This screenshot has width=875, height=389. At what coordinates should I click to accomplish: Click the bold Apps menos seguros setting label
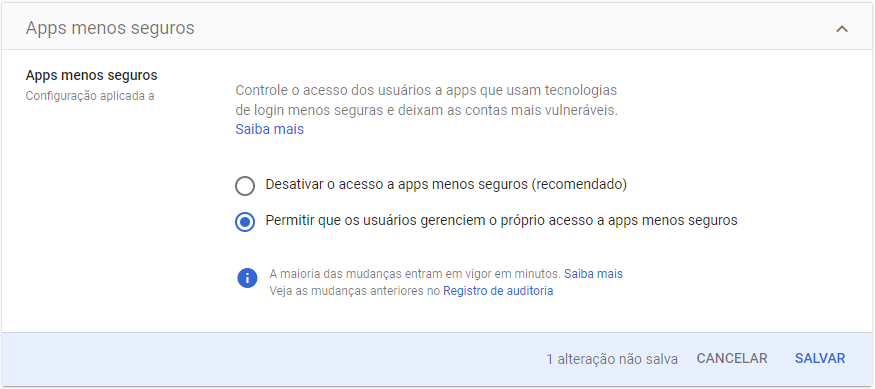92,75
